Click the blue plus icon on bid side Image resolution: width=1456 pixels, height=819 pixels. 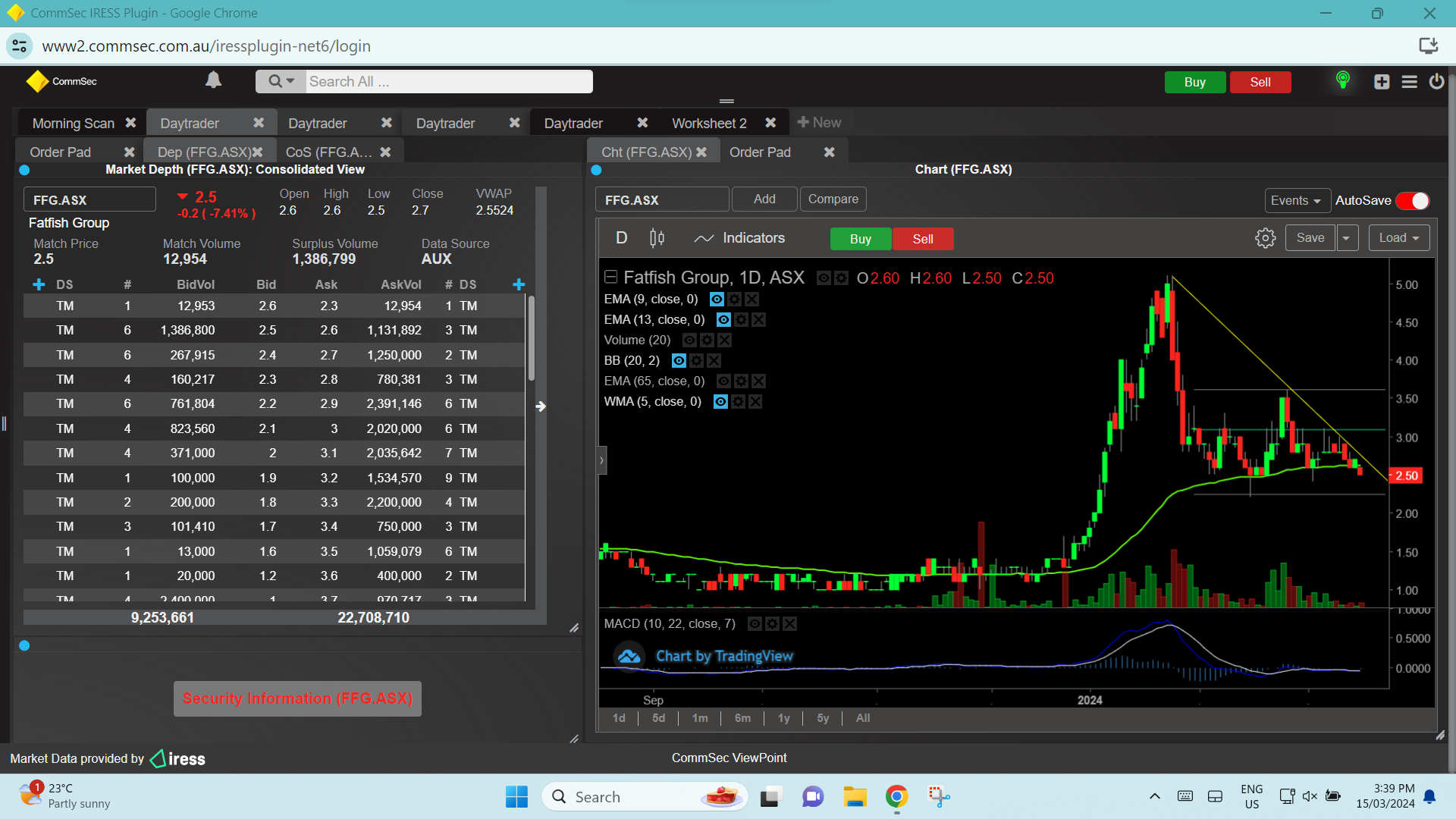pos(39,284)
